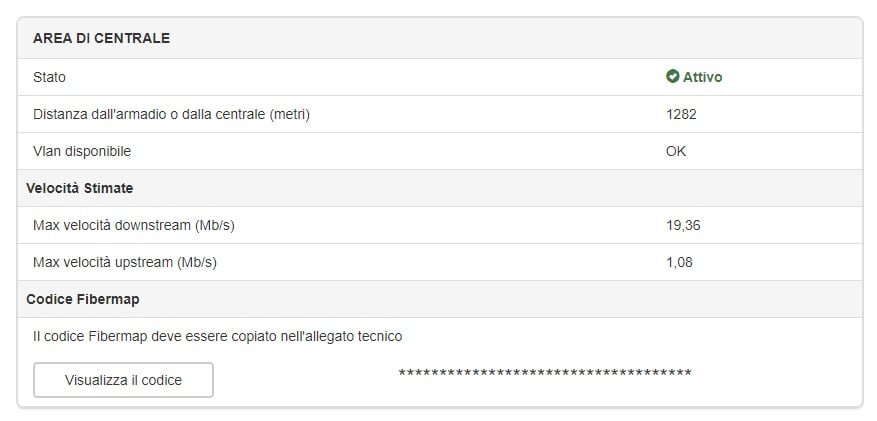Click the Vlan disponibile OK value
This screenshot has height=421, width=877.
point(676,151)
